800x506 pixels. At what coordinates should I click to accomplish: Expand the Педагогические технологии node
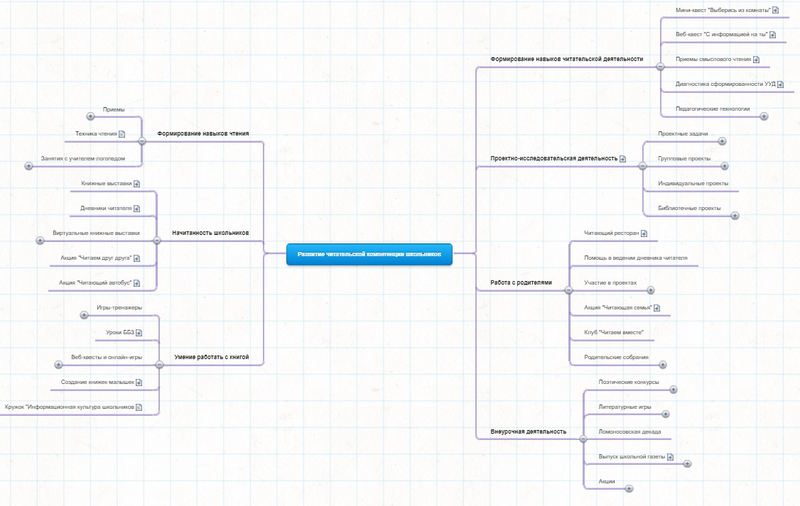764,116
